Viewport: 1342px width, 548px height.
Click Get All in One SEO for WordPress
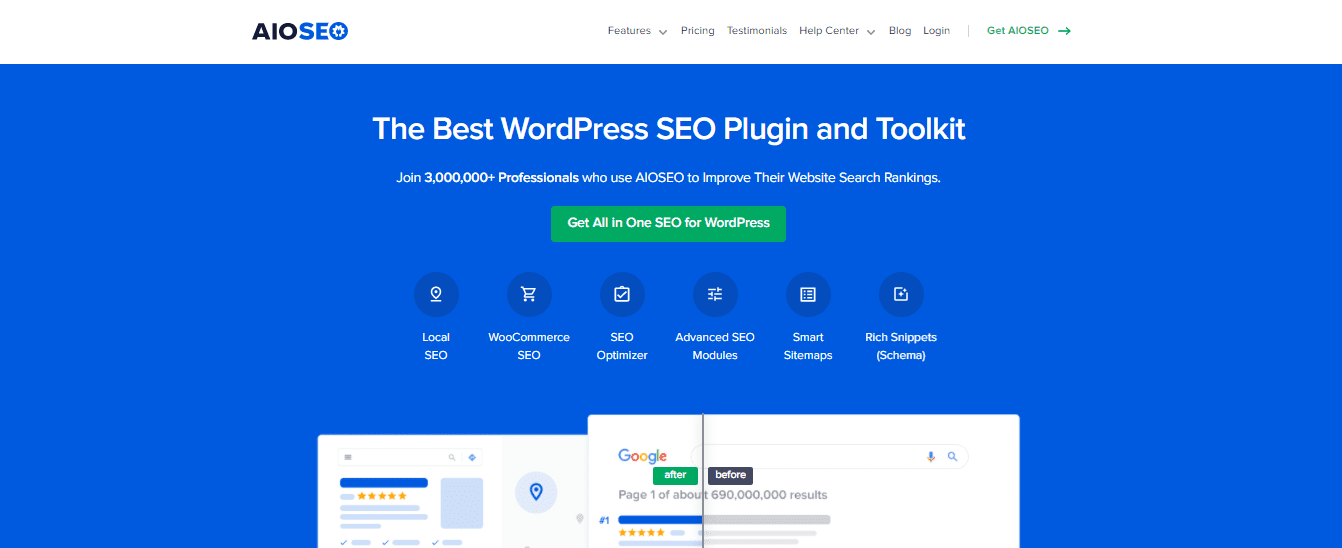pos(668,223)
